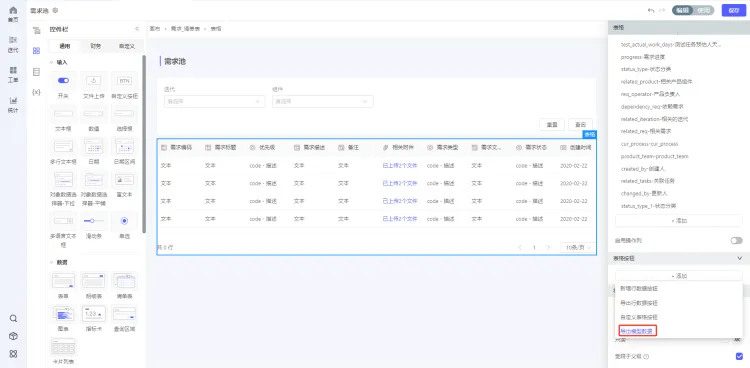Toggle the 查明子父级 checkbox

tap(739, 356)
